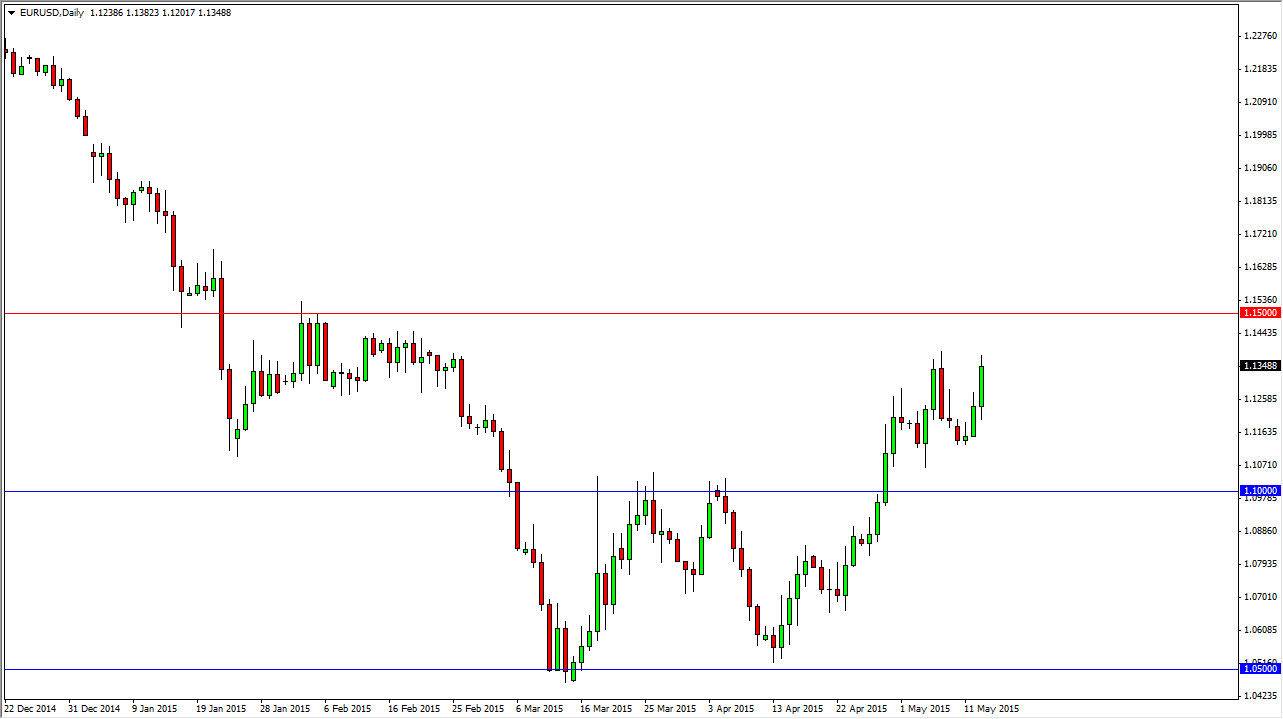The width and height of the screenshot is (1283, 719).
Task: Click the EURUSD,Daily chart title text
Action: (x=52, y=13)
